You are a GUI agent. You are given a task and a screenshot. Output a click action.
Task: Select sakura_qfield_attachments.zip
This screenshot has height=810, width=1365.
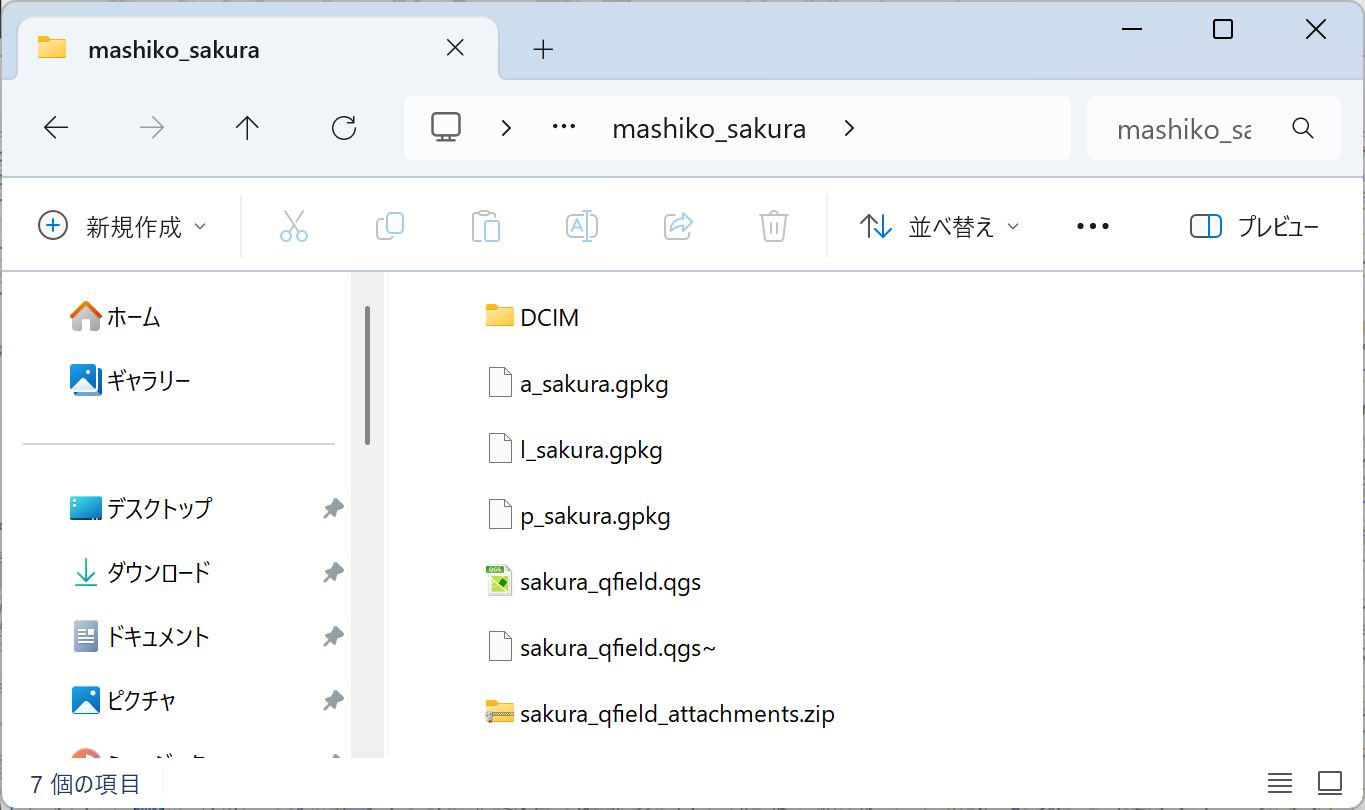click(x=660, y=714)
